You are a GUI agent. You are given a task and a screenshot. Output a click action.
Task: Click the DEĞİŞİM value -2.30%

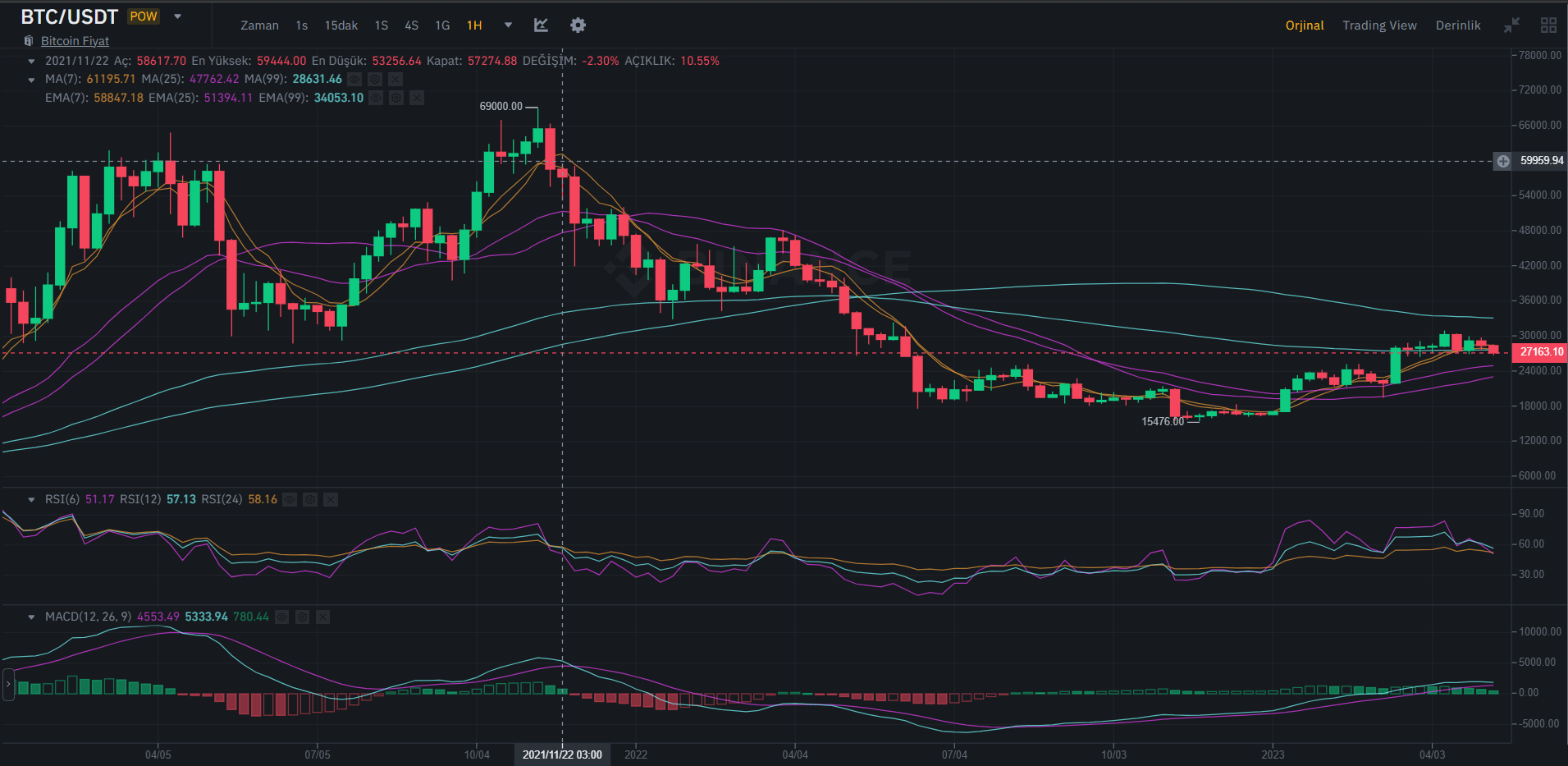pos(601,62)
